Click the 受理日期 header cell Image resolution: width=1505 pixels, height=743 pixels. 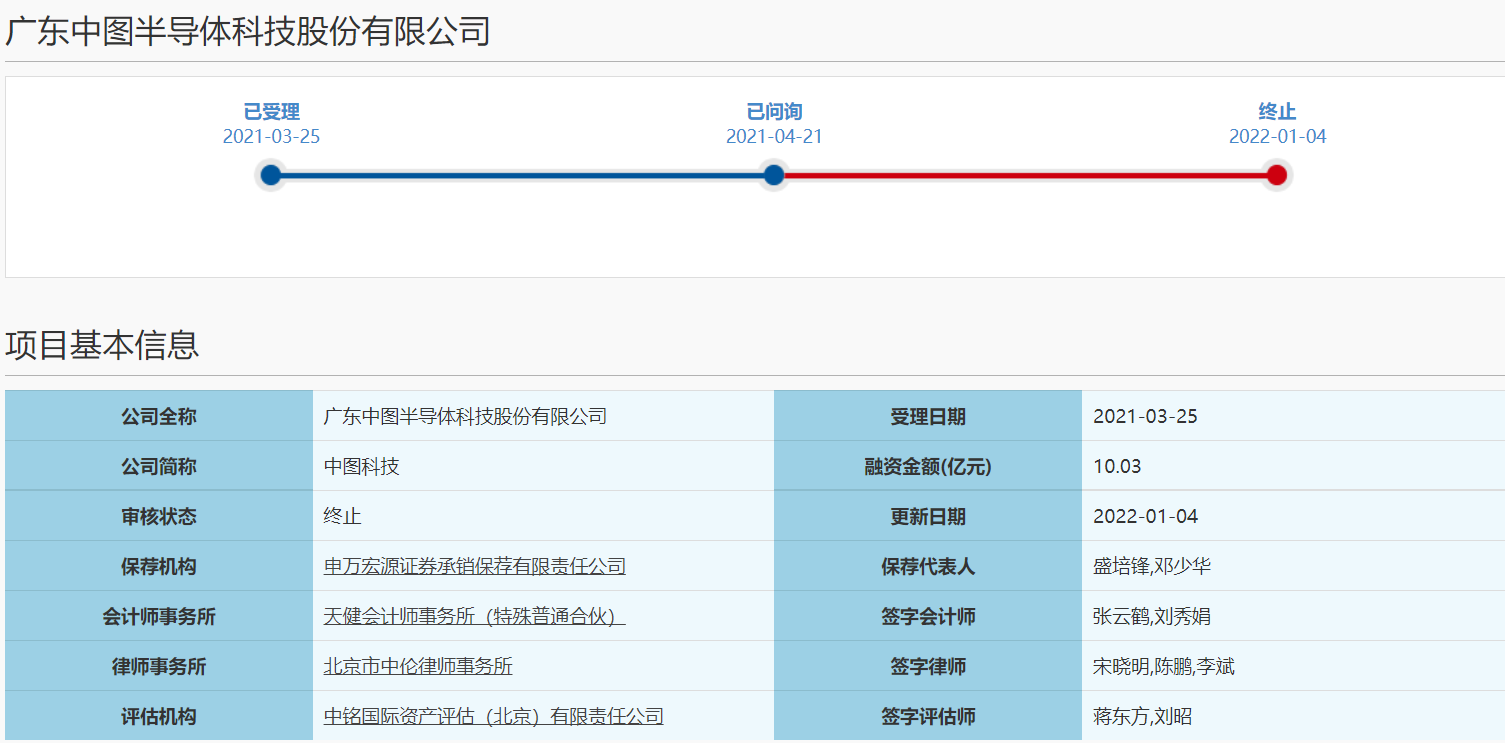(928, 416)
